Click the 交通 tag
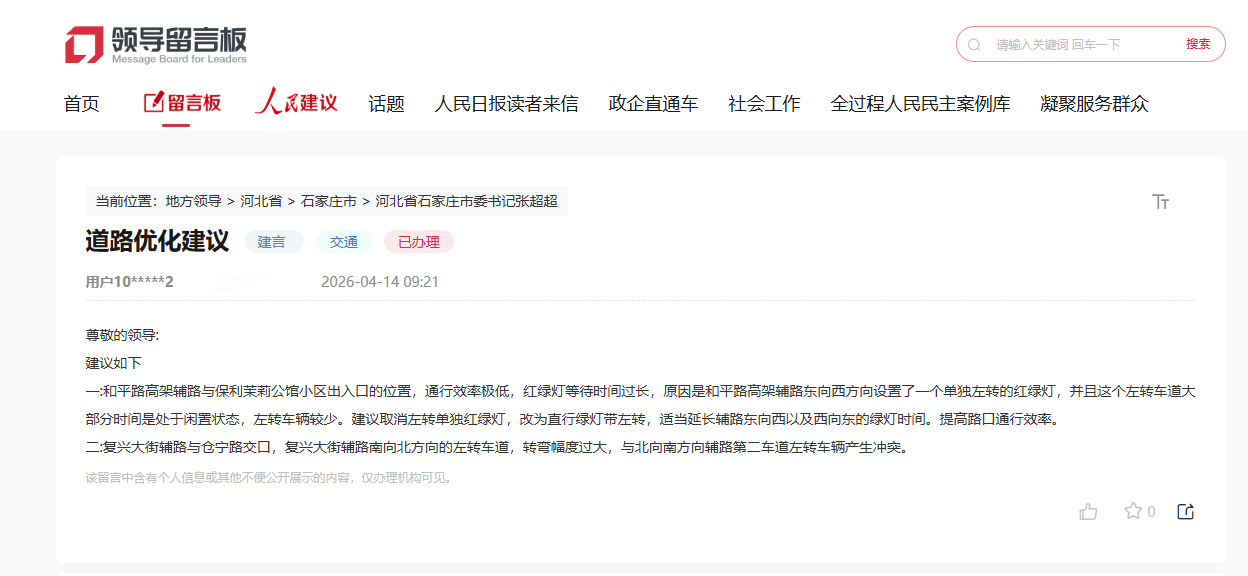 click(x=344, y=242)
